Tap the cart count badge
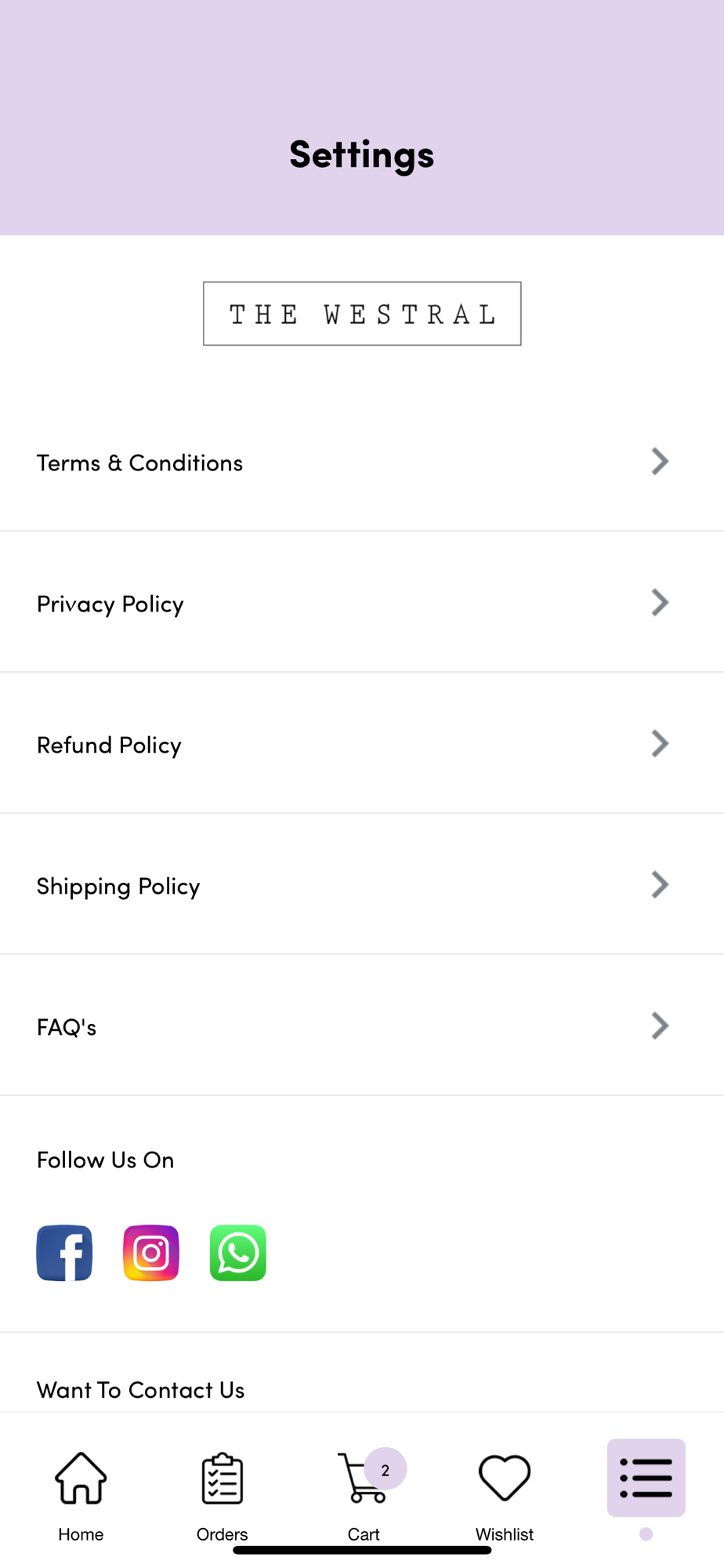The image size is (724, 1568). 386,1469
